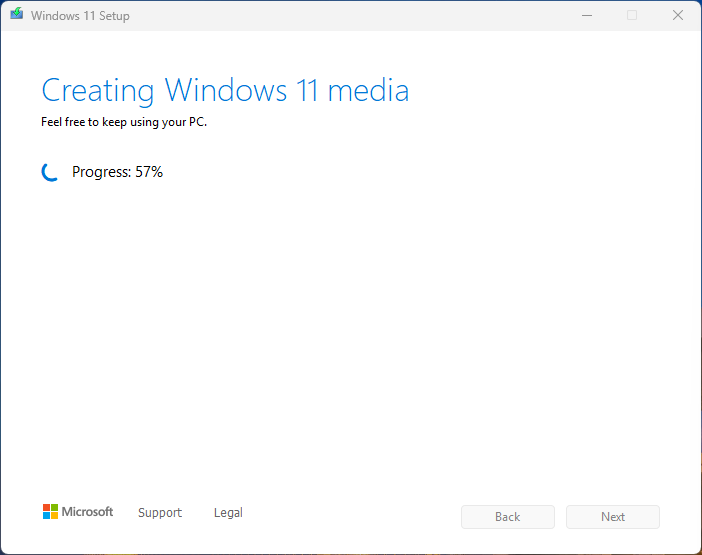
Task: Click the "Feel free to keep using your PC" text
Action: 124,123
